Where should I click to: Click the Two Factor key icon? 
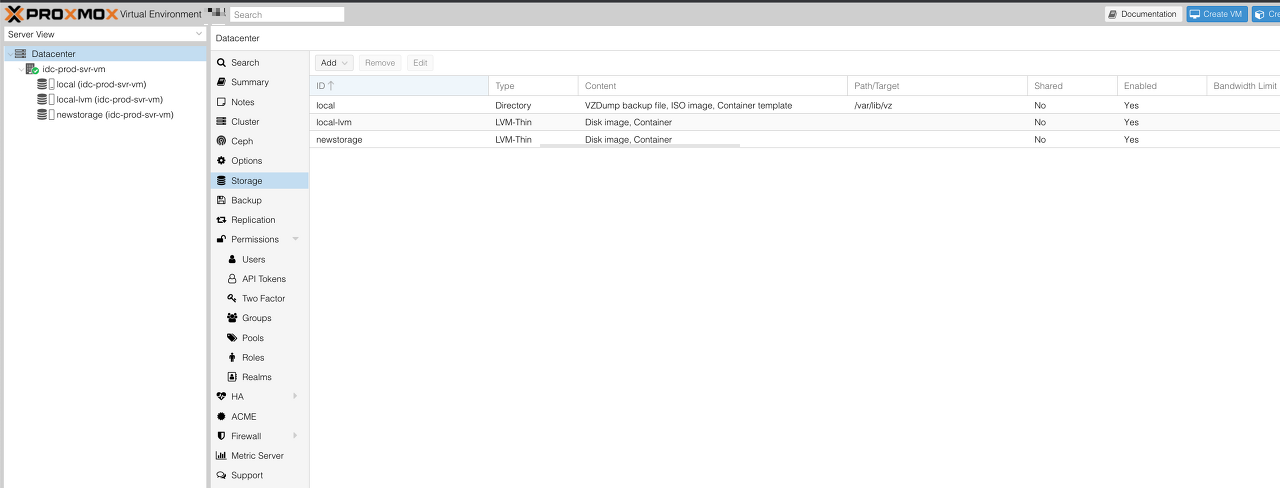(232, 298)
